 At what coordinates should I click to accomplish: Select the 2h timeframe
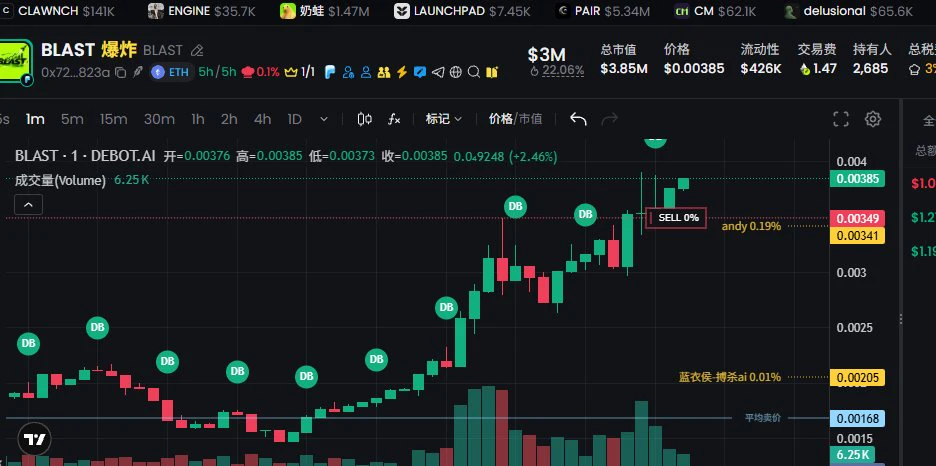click(229, 119)
